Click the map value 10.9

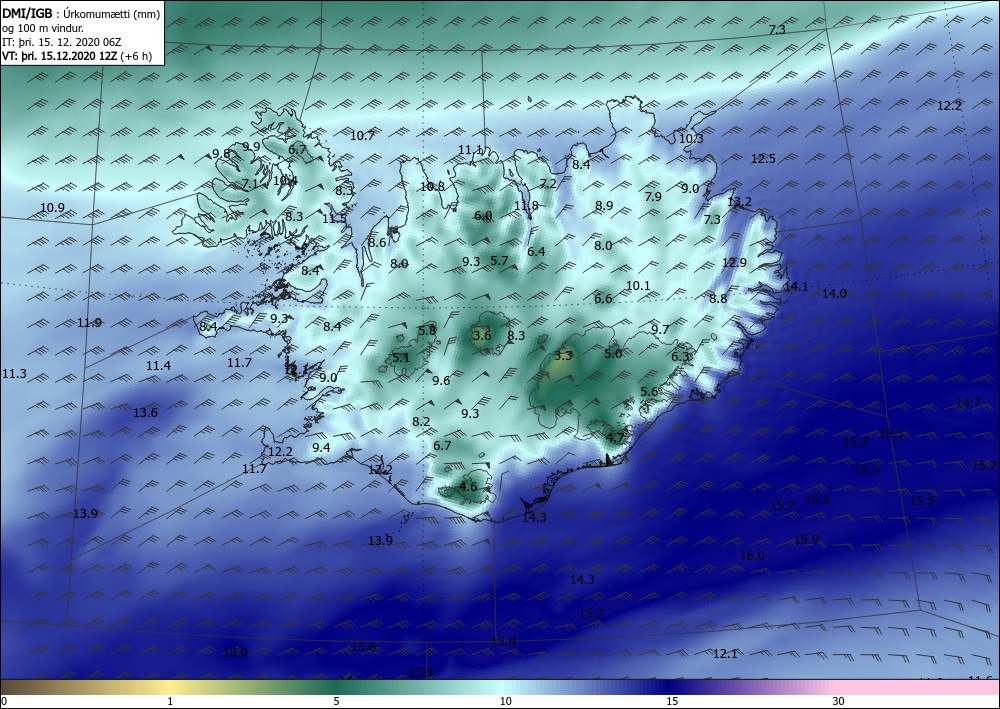pyautogui.click(x=52, y=207)
